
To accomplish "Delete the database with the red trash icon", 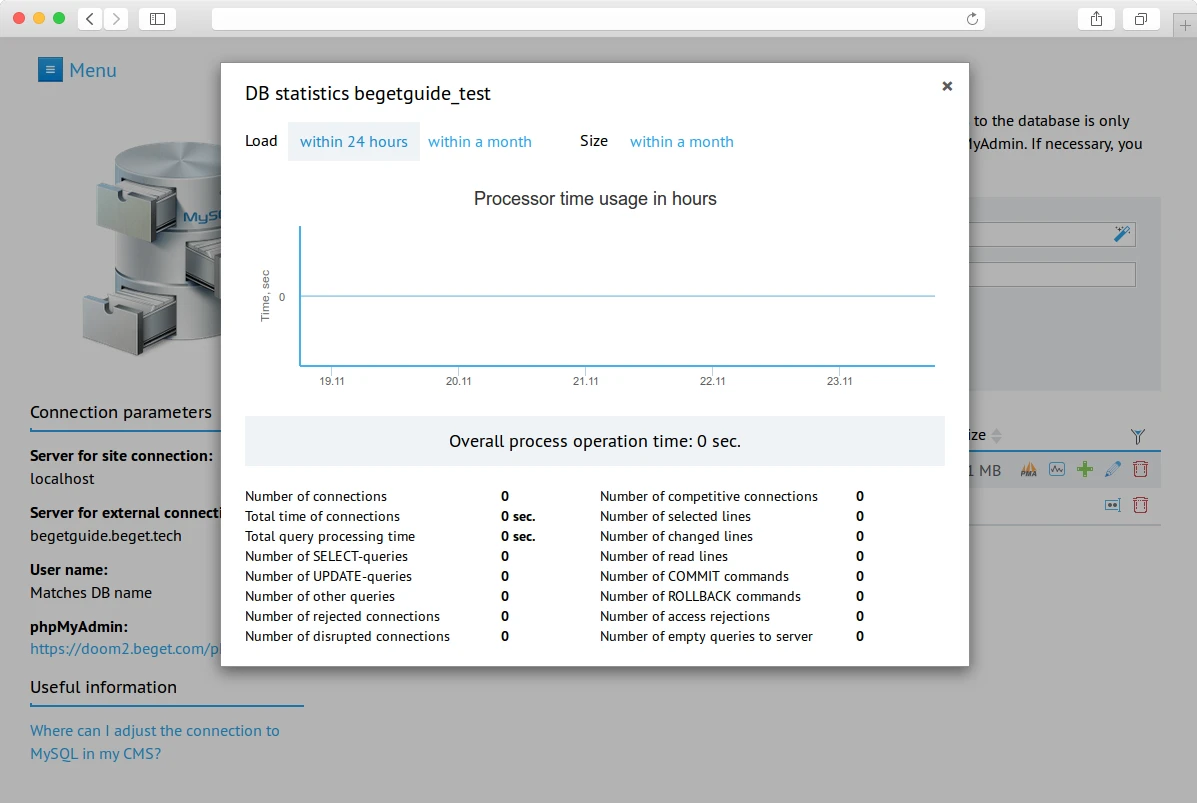I will tap(1140, 469).
